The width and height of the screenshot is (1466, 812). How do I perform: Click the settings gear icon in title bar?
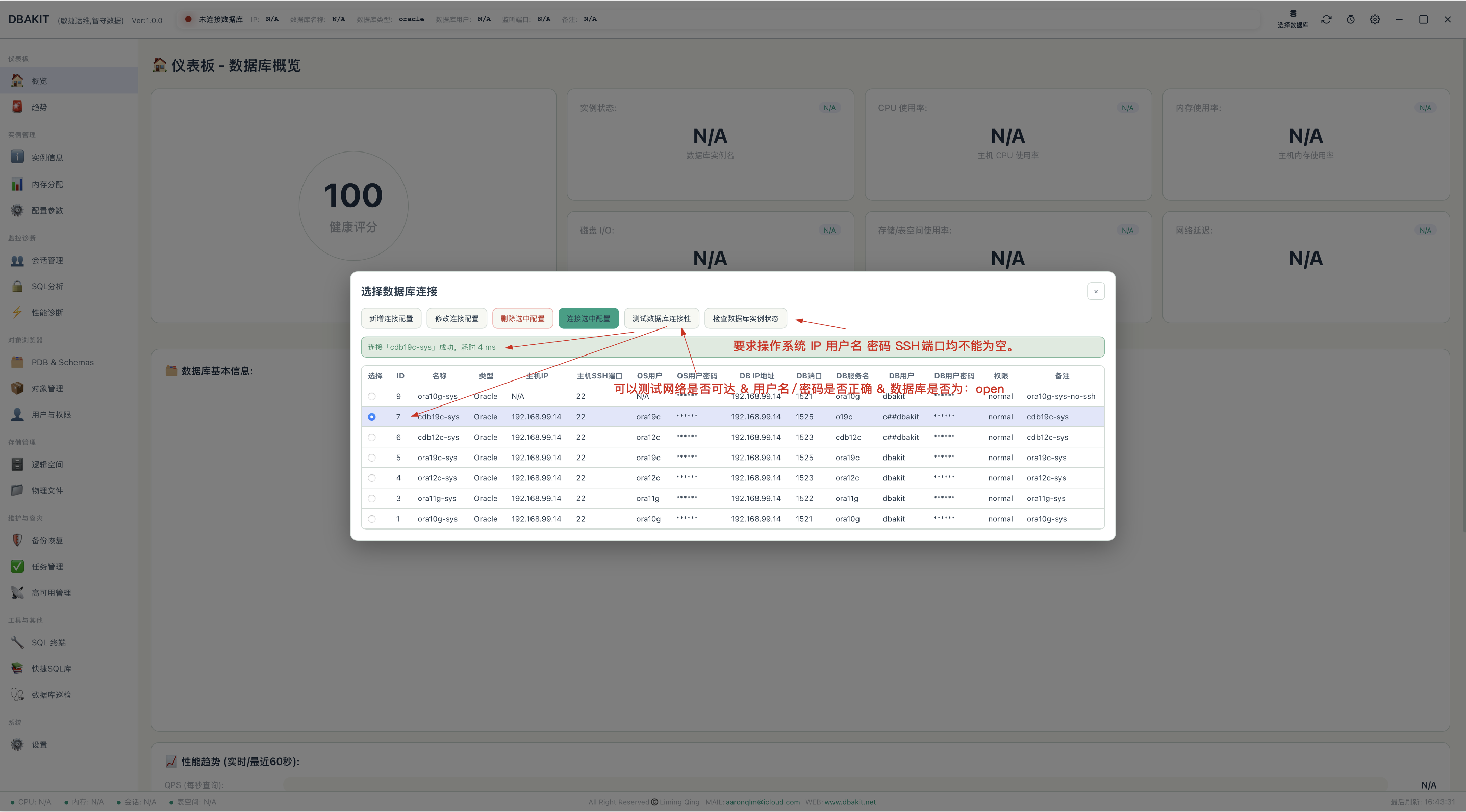(x=1375, y=19)
